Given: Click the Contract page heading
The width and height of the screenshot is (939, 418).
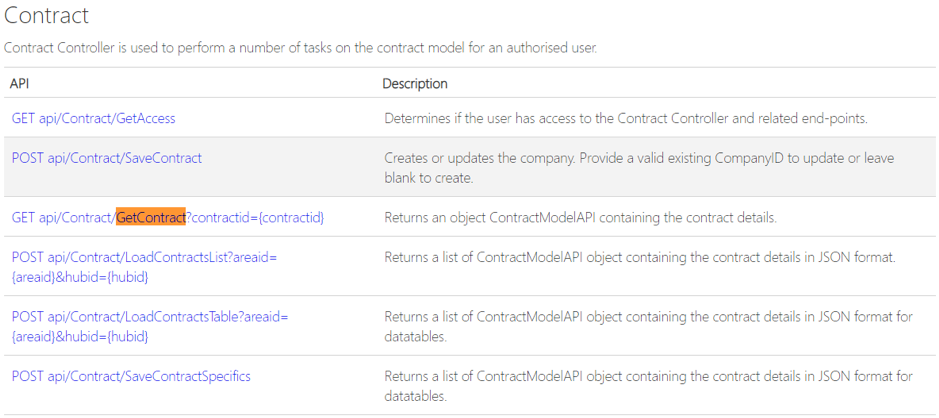Looking at the screenshot, I should [x=47, y=16].
